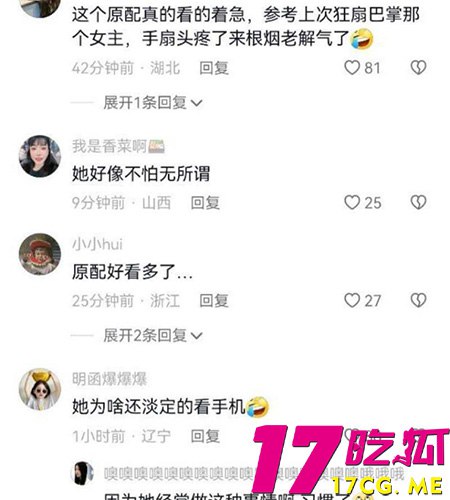
Task: Open 明函爆爆爆's avatar picture
Action: coord(40,389)
